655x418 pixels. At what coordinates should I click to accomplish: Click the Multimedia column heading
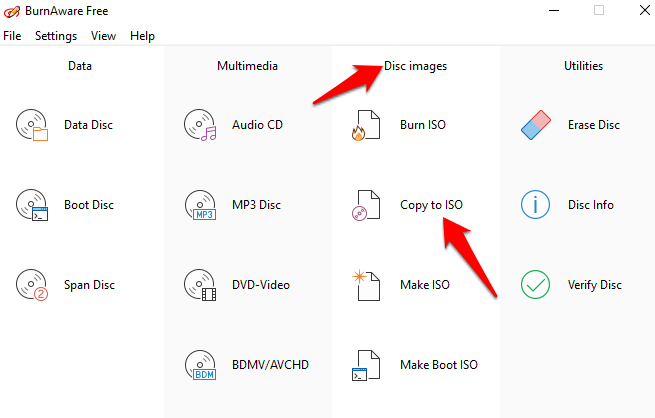247,66
